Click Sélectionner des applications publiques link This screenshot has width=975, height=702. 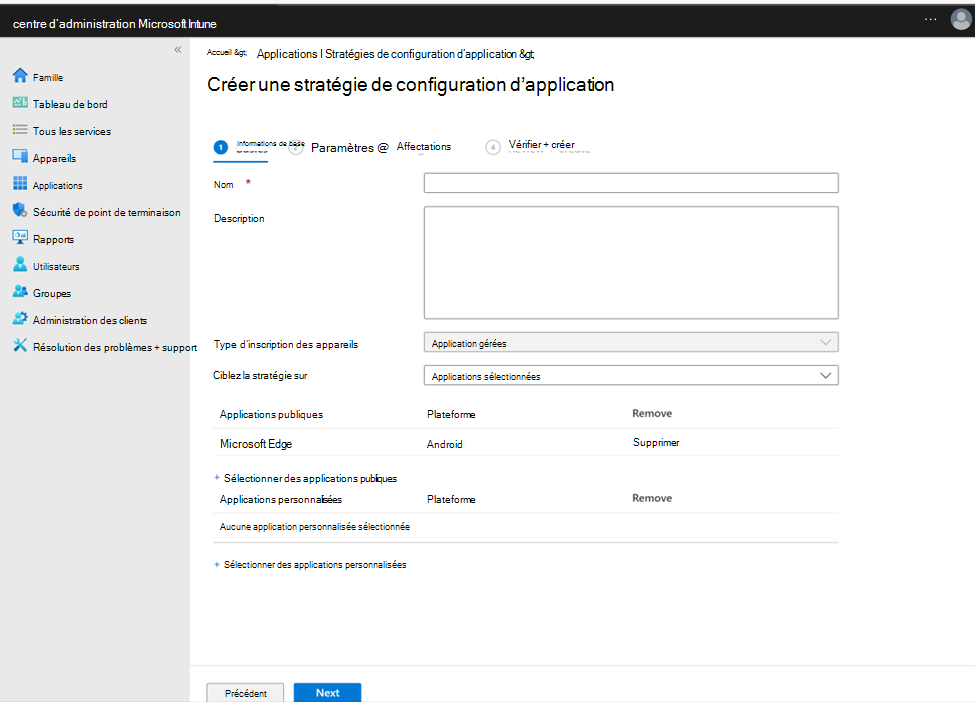tap(310, 478)
